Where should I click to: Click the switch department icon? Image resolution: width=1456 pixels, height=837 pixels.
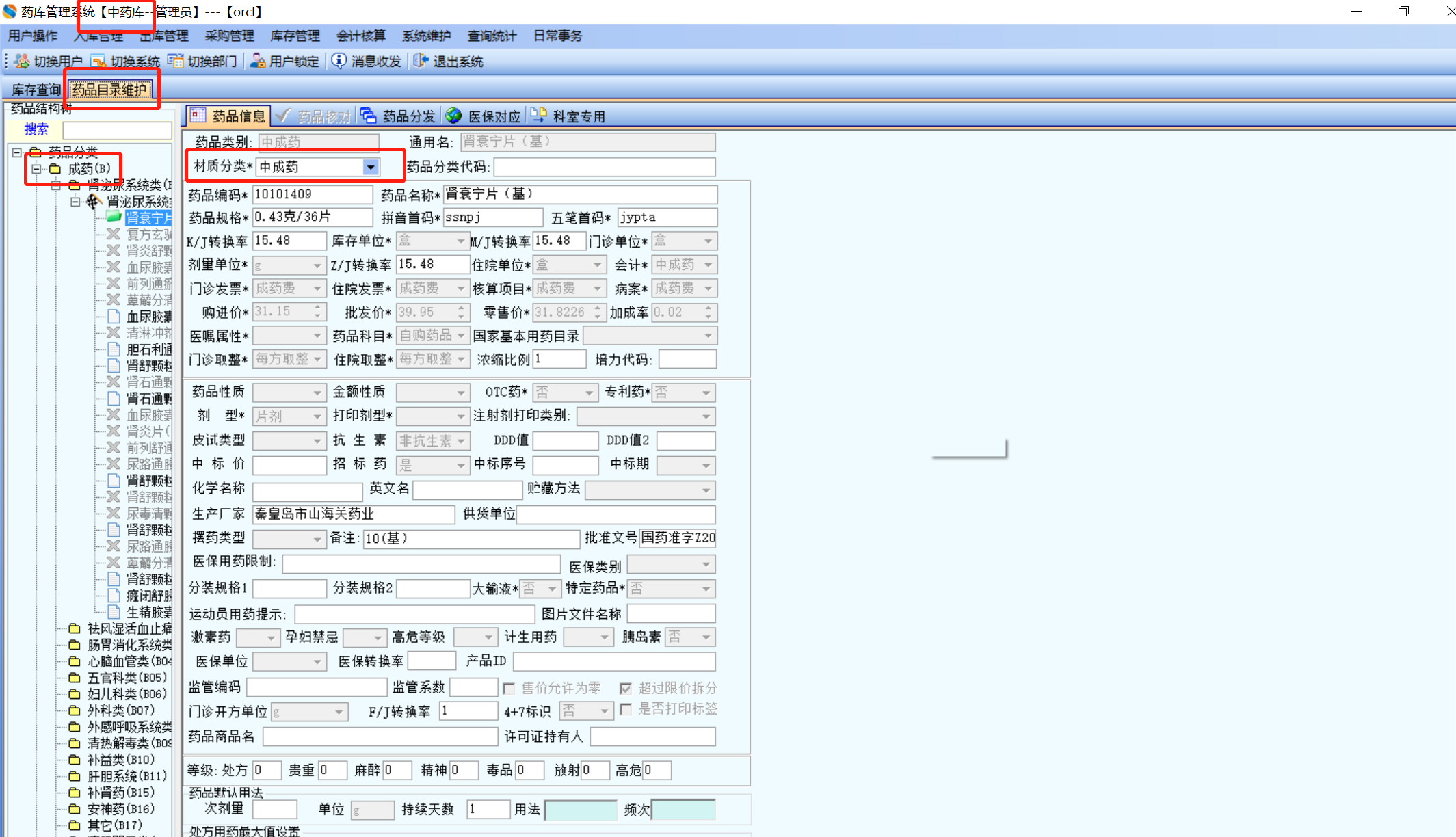click(176, 62)
